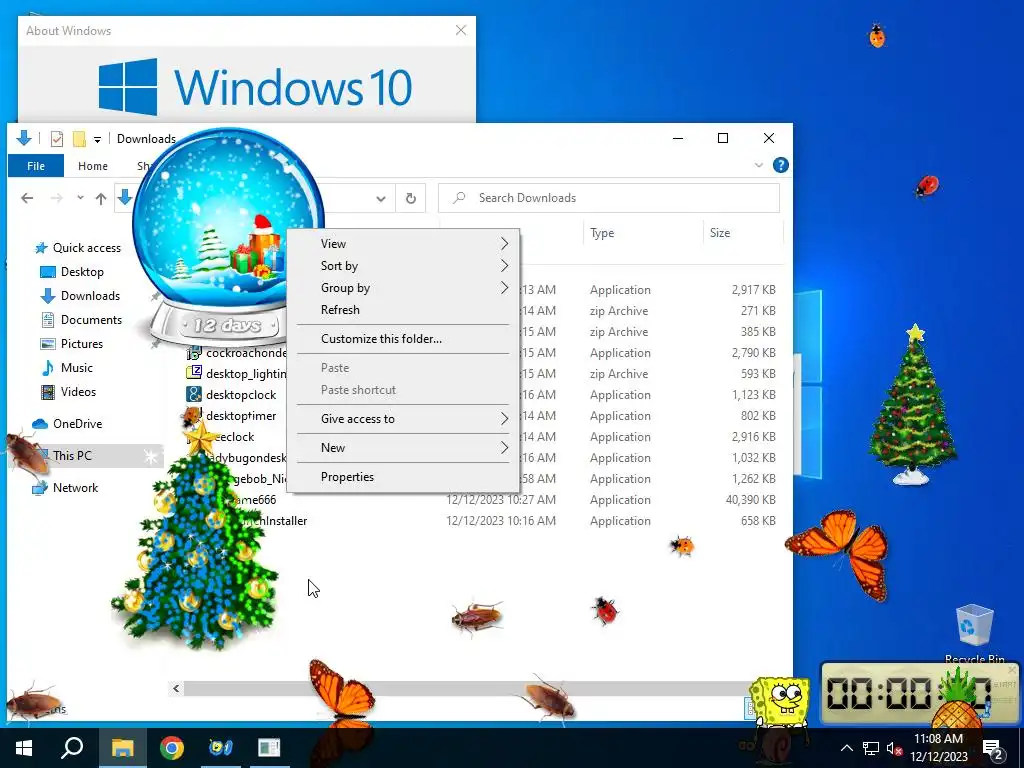Expand the address bar history dropdown
This screenshot has height=768, width=1024.
click(381, 199)
